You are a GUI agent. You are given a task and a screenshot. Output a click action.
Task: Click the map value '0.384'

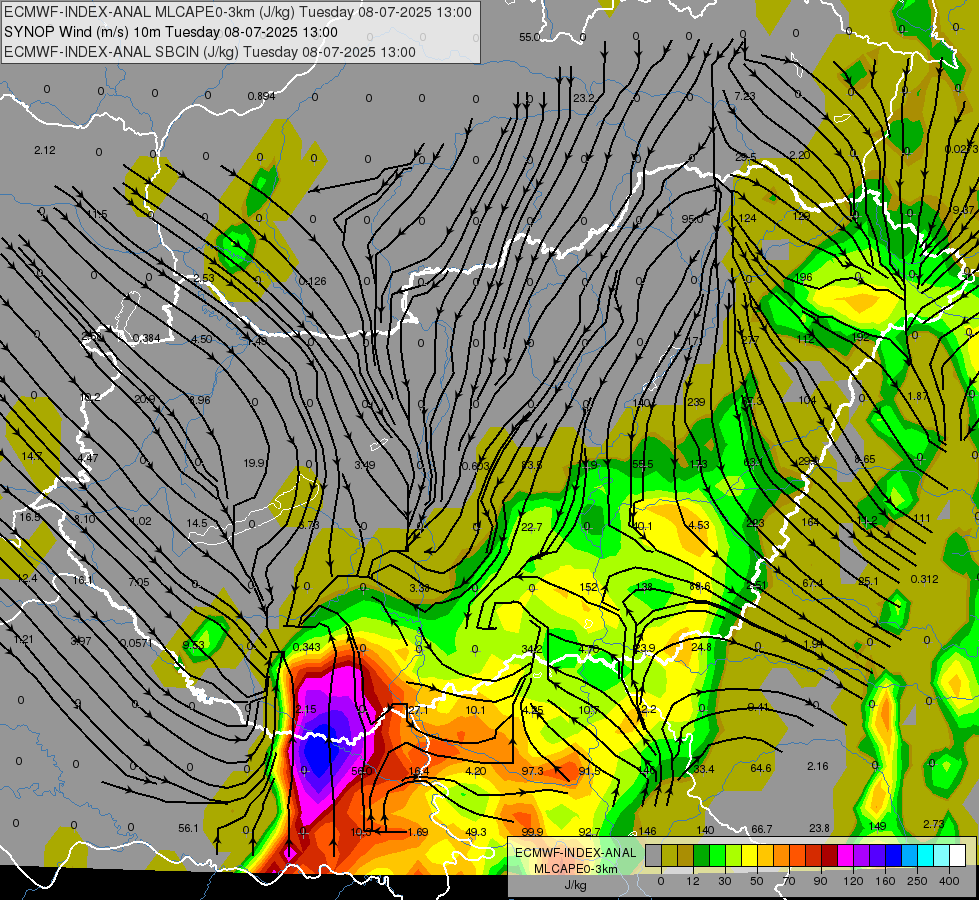pyautogui.click(x=147, y=339)
